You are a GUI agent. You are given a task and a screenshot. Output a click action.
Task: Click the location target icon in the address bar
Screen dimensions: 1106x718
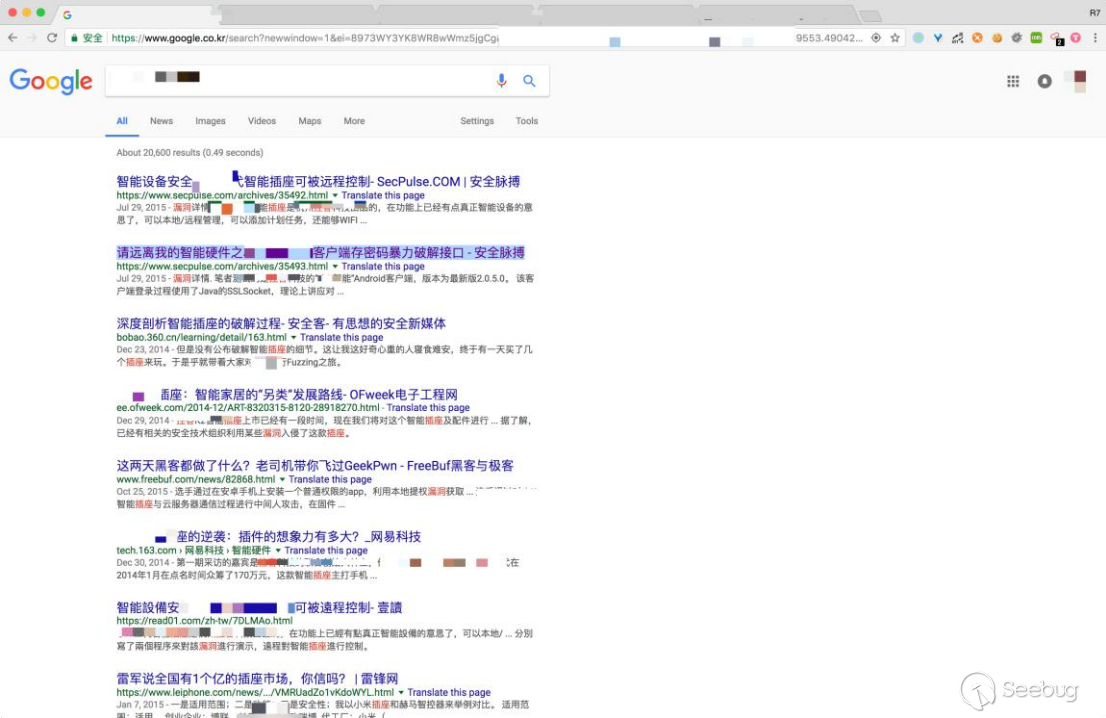(x=876, y=38)
